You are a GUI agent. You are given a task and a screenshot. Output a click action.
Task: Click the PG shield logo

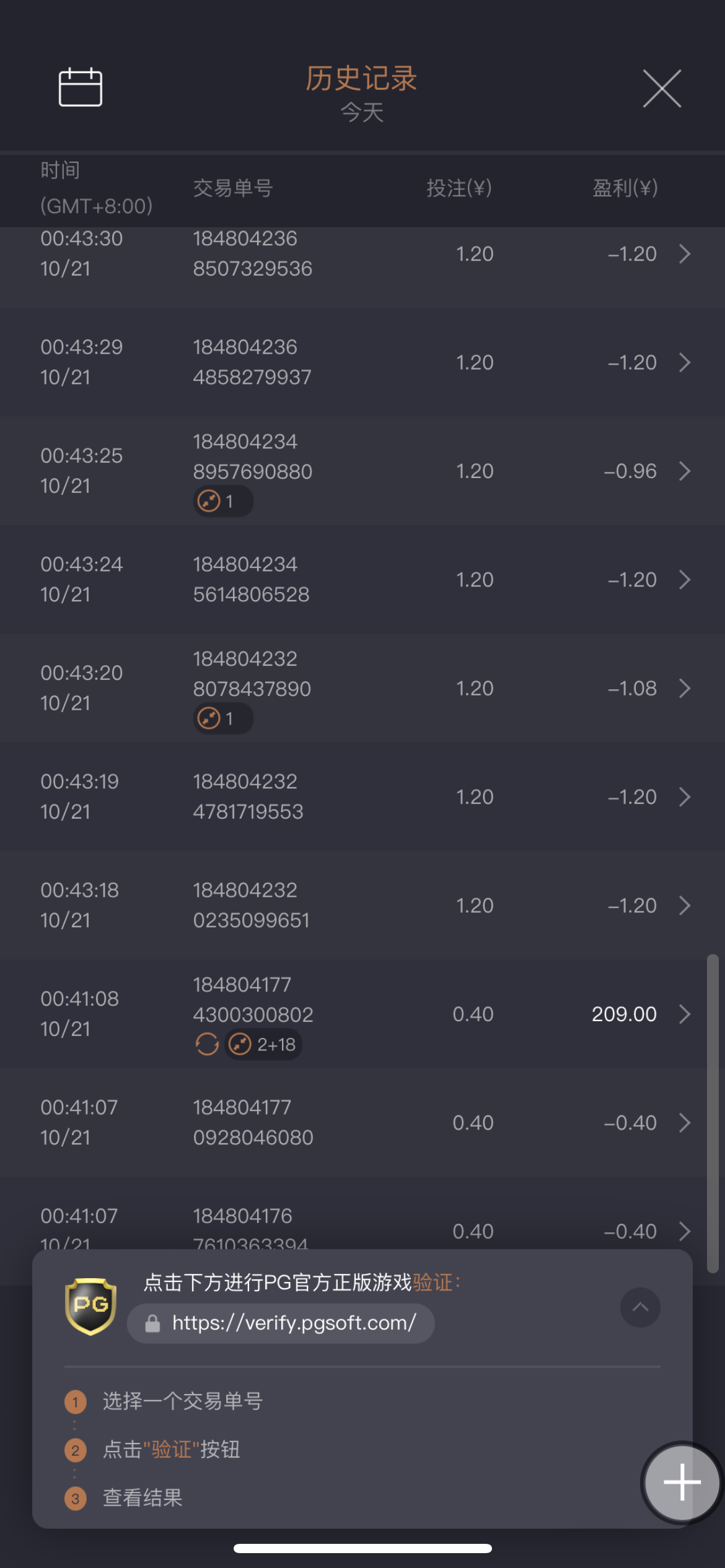click(90, 1306)
